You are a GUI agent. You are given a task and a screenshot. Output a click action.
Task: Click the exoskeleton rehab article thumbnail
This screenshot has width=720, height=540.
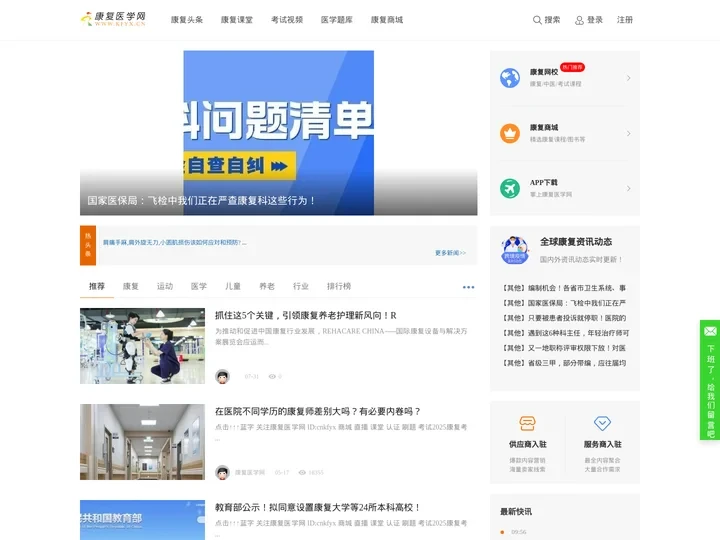[142, 346]
